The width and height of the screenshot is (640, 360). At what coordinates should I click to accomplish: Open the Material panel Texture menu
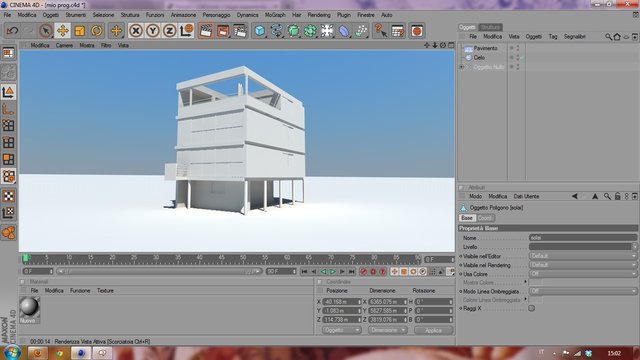tap(105, 291)
